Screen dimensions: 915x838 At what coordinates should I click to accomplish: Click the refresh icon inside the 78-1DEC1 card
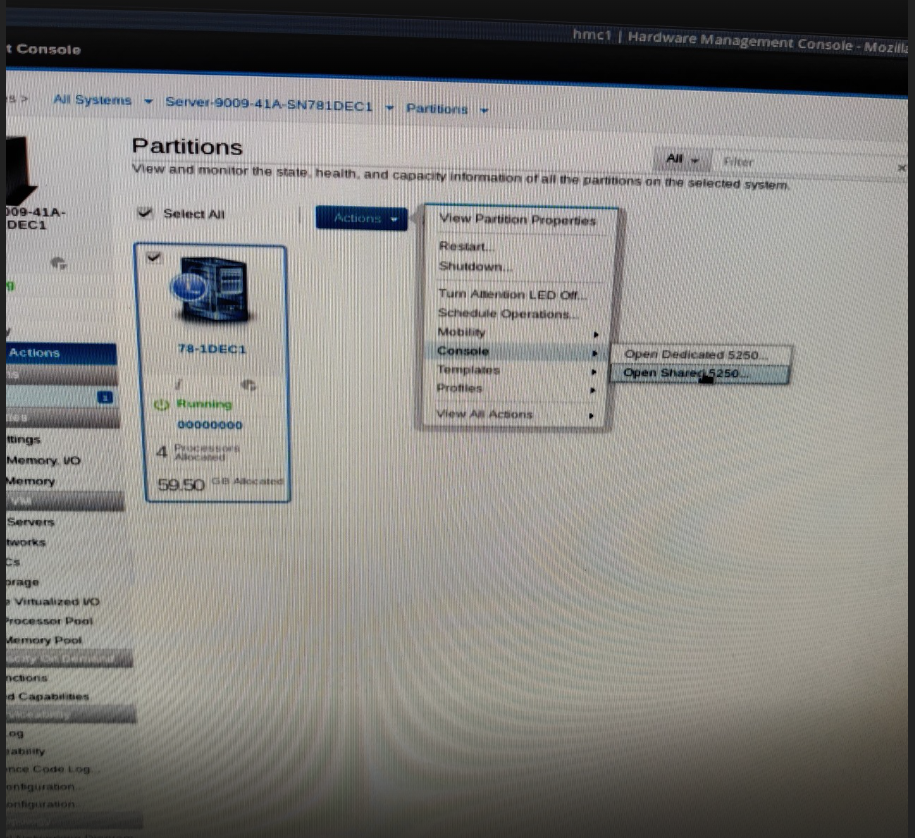coord(249,385)
